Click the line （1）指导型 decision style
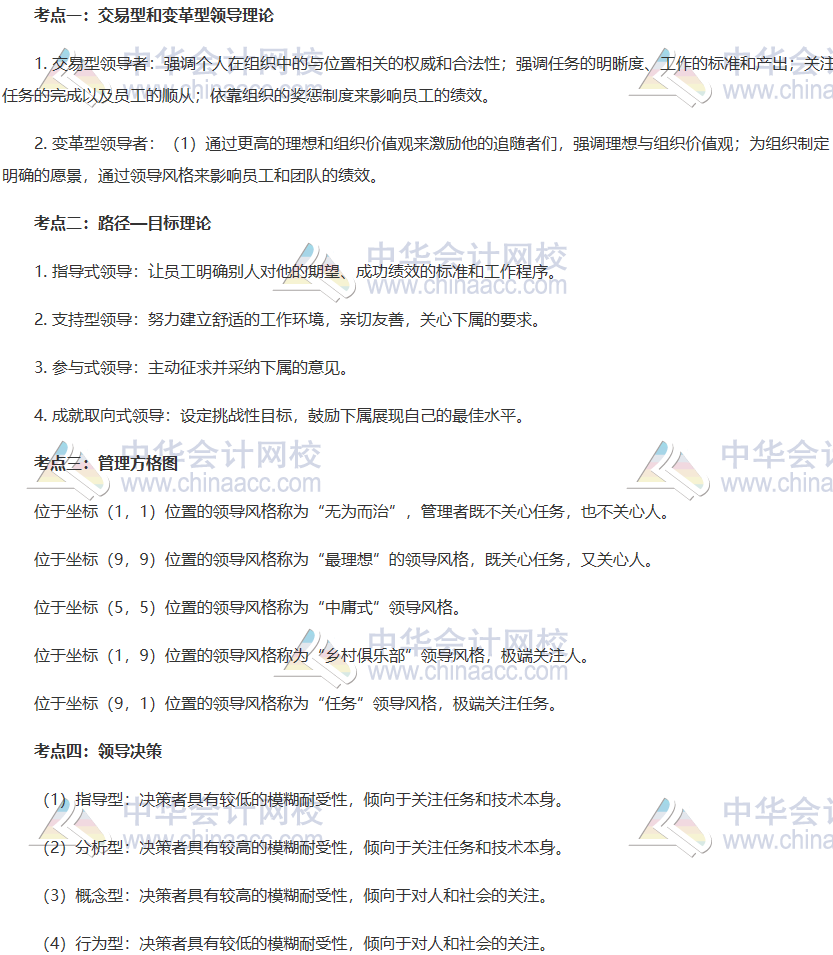Image resolution: width=833 pixels, height=955 pixels. [303, 800]
